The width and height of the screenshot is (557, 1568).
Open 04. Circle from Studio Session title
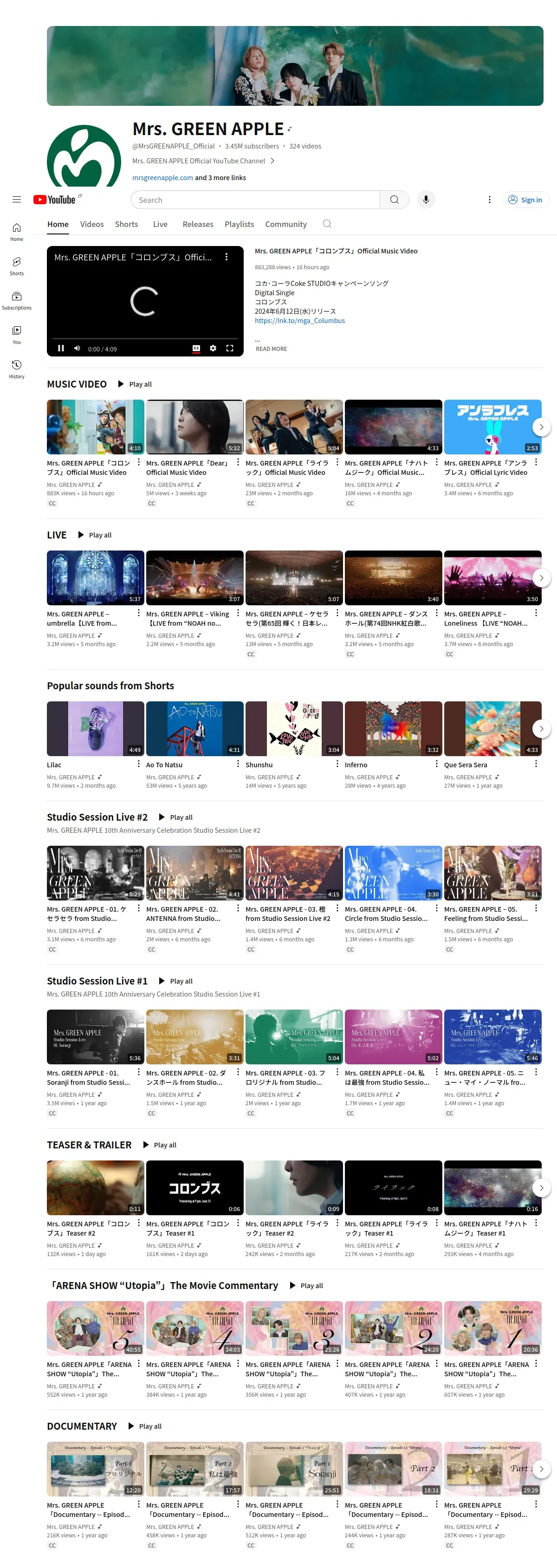[387, 914]
